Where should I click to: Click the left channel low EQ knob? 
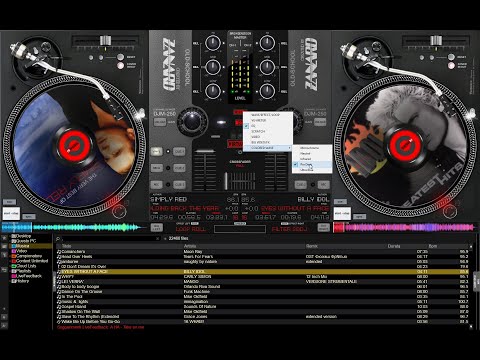pos(212,91)
